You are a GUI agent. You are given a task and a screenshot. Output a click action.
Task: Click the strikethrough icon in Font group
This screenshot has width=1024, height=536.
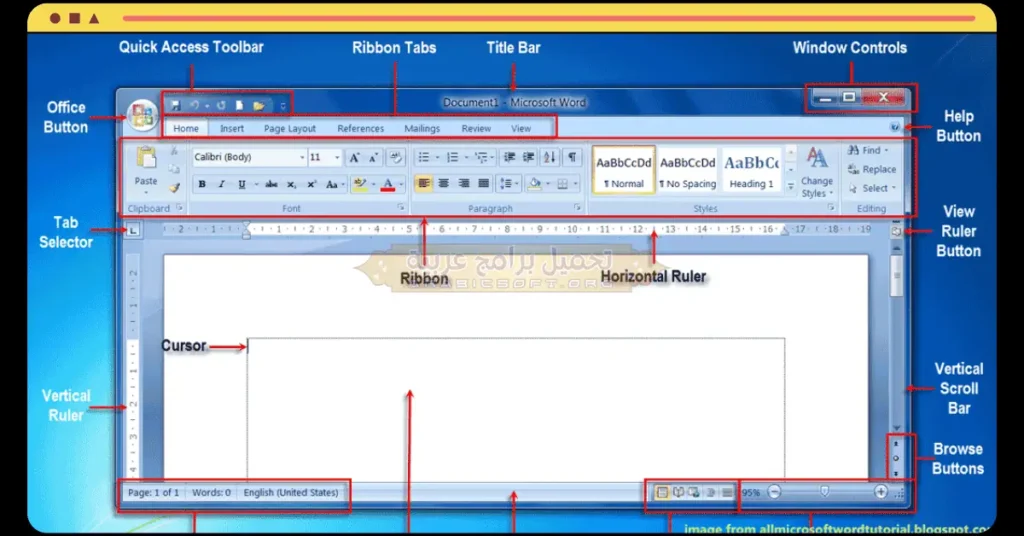pyautogui.click(x=271, y=184)
